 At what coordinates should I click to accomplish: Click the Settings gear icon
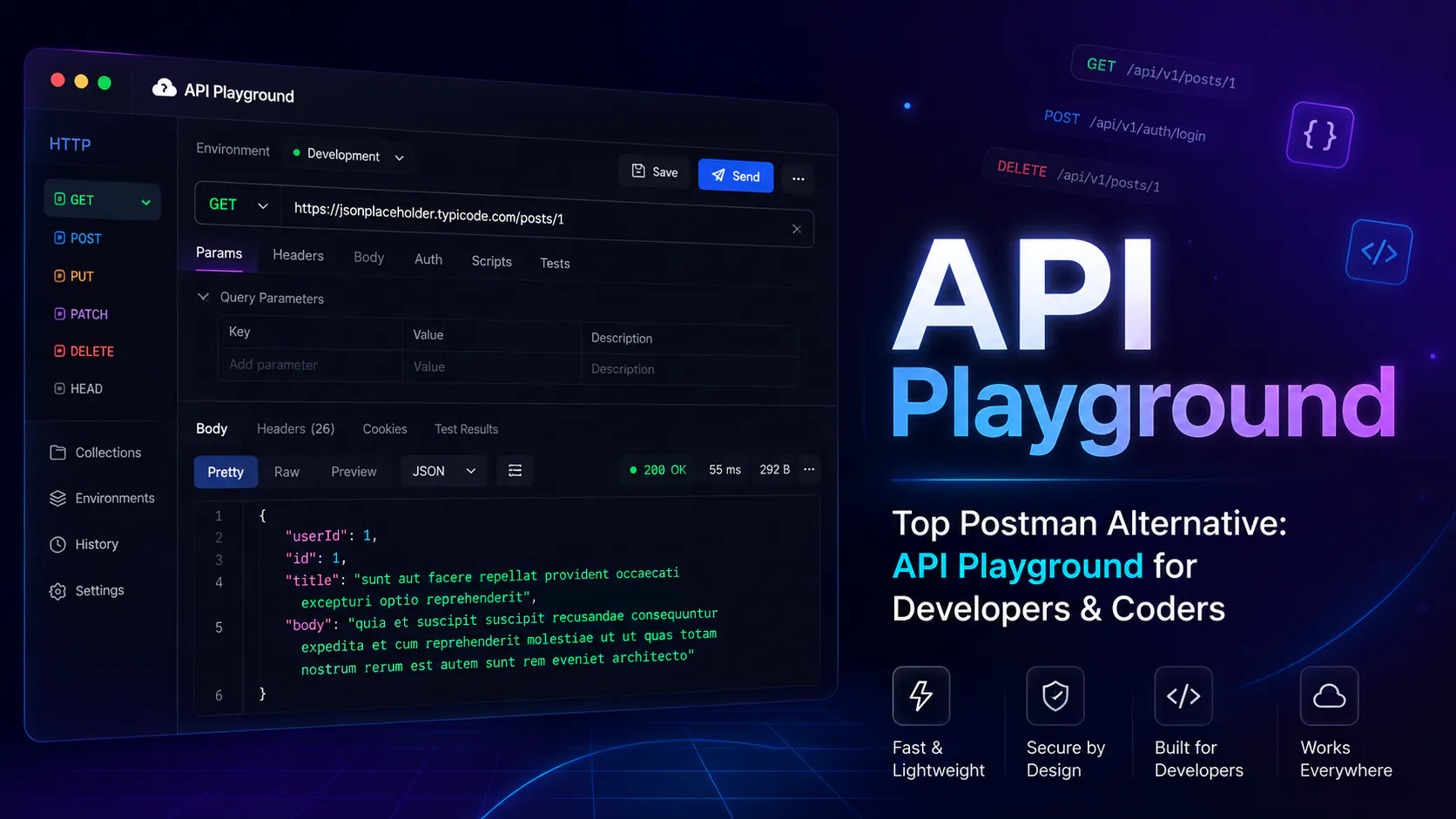58,591
